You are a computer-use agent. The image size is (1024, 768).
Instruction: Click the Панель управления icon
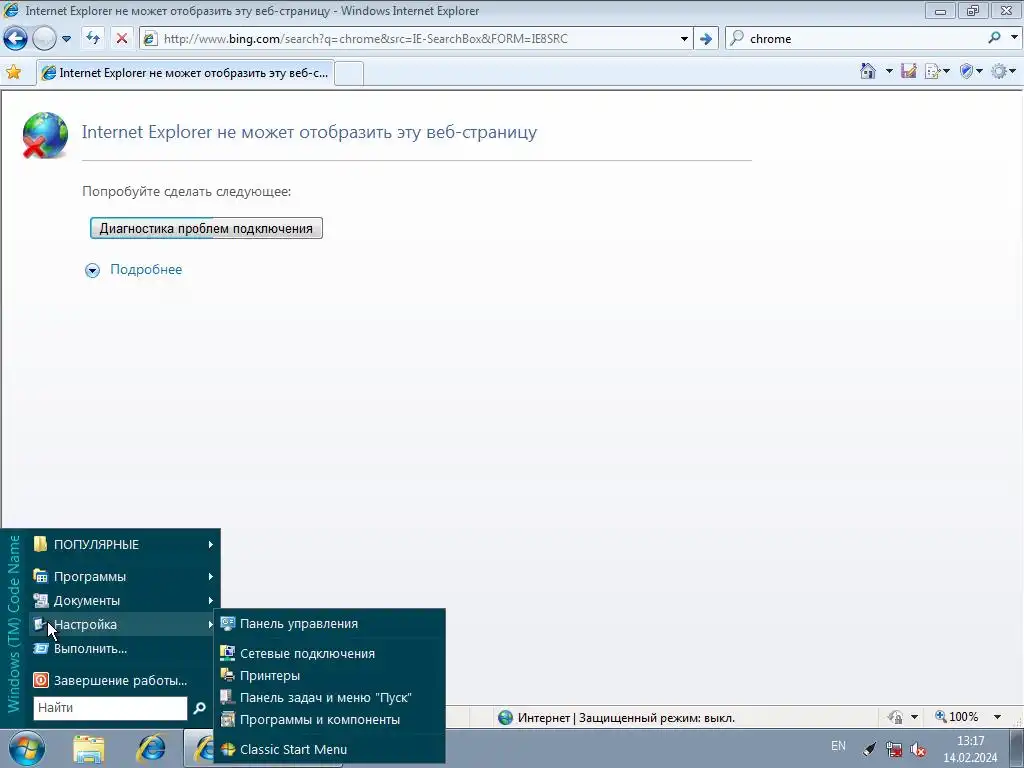point(227,624)
